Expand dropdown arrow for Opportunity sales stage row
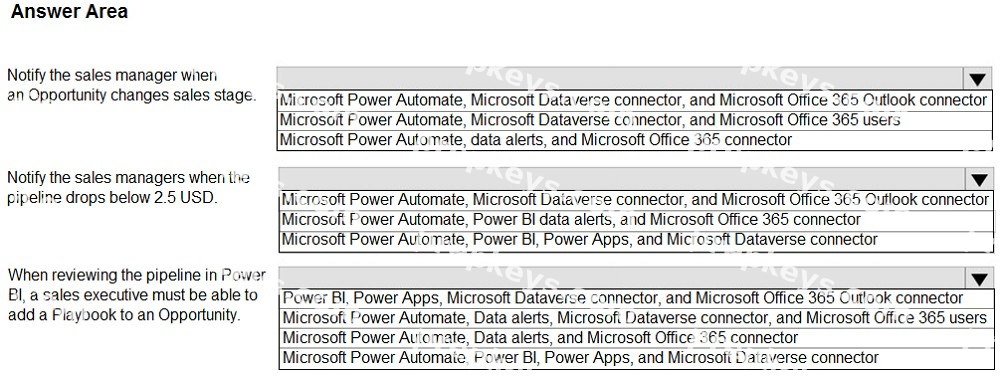 977,79
